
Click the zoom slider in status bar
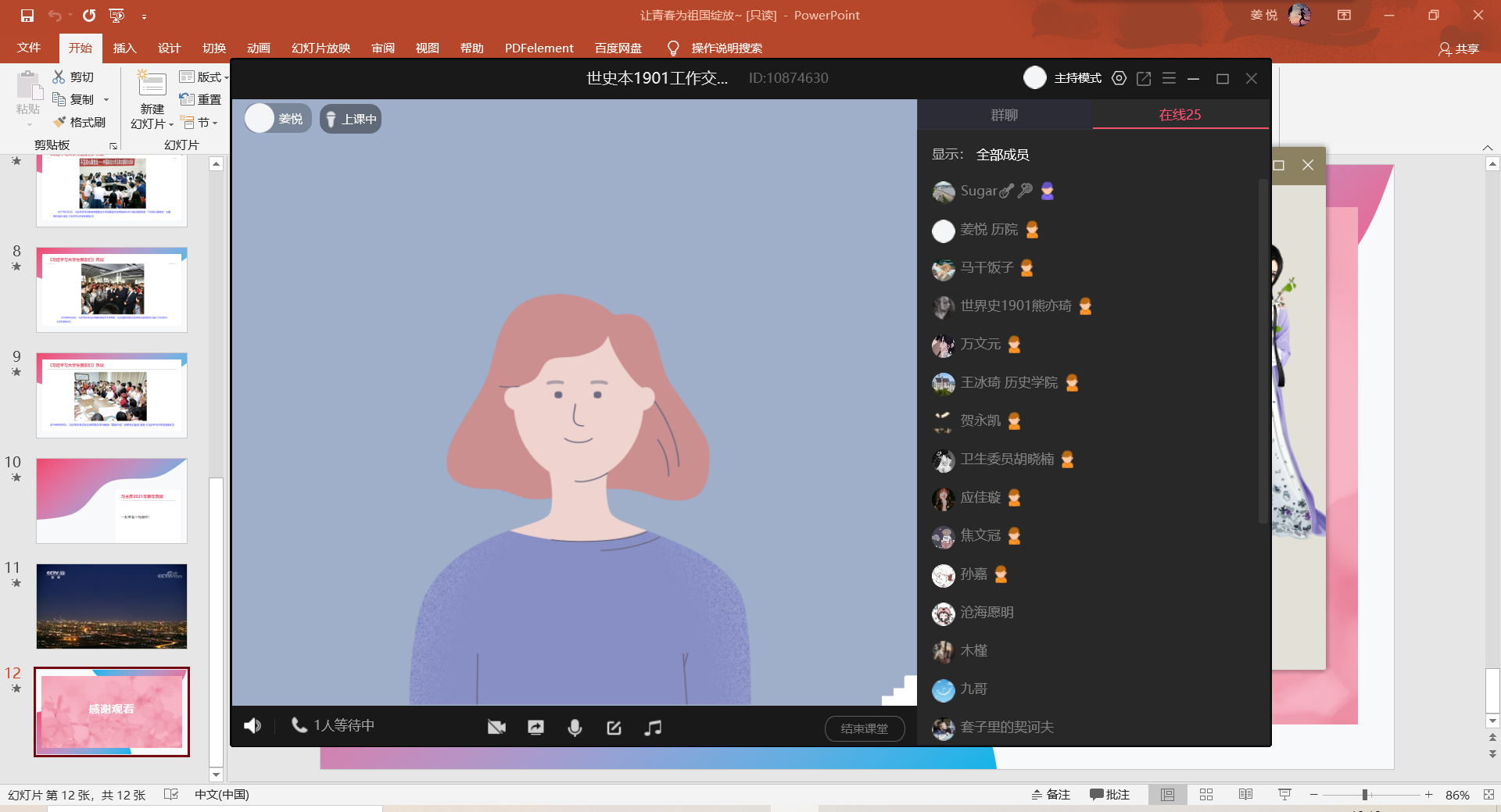click(1365, 795)
